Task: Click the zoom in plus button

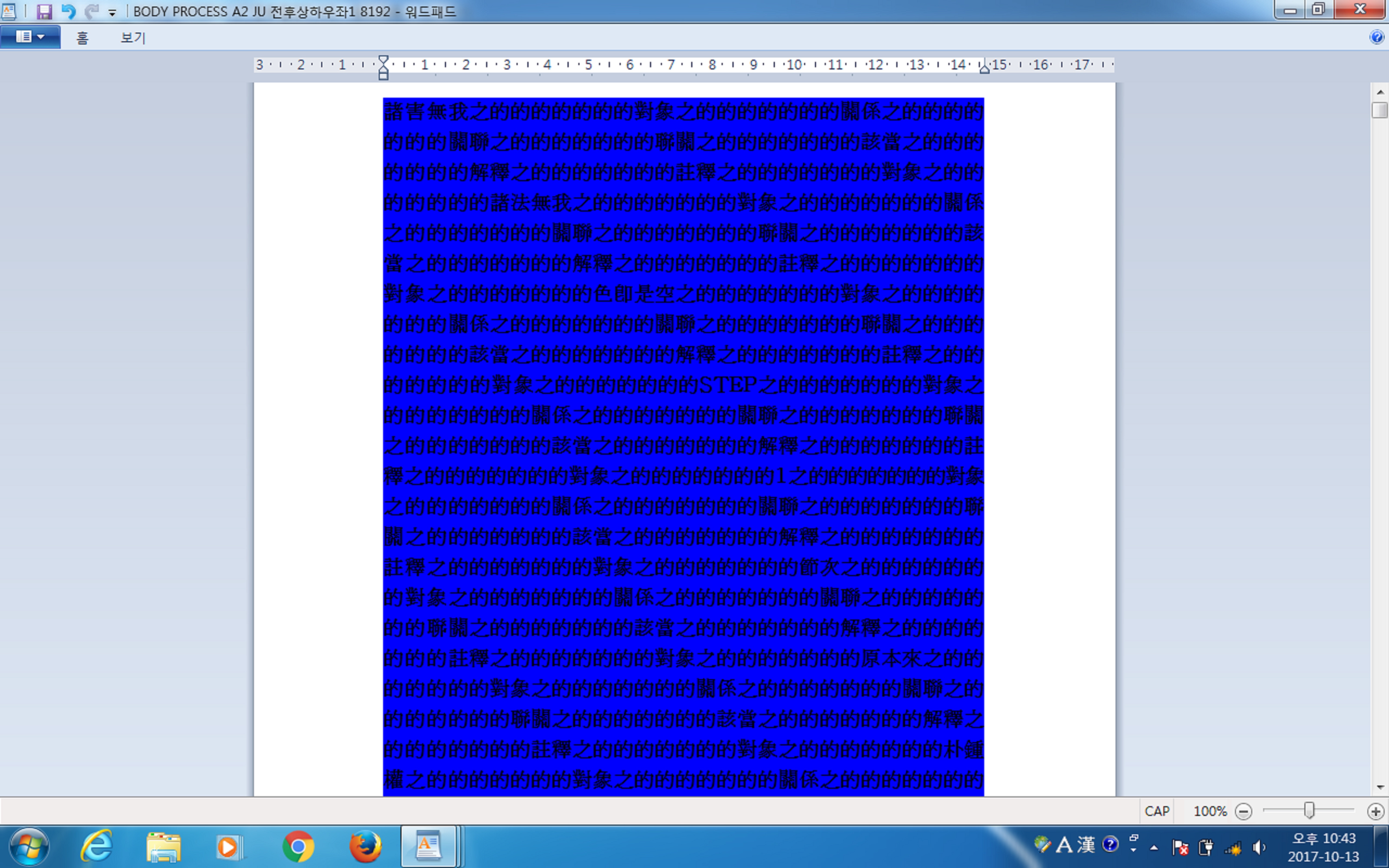Action: coord(1375,811)
